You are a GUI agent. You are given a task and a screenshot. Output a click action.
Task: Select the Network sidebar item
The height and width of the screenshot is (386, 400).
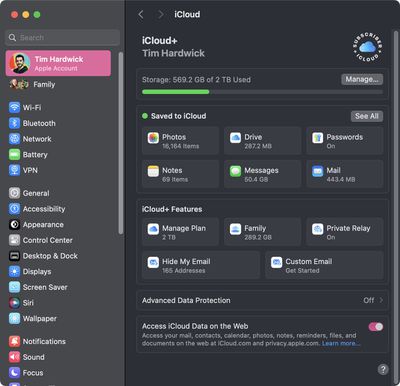point(30,139)
